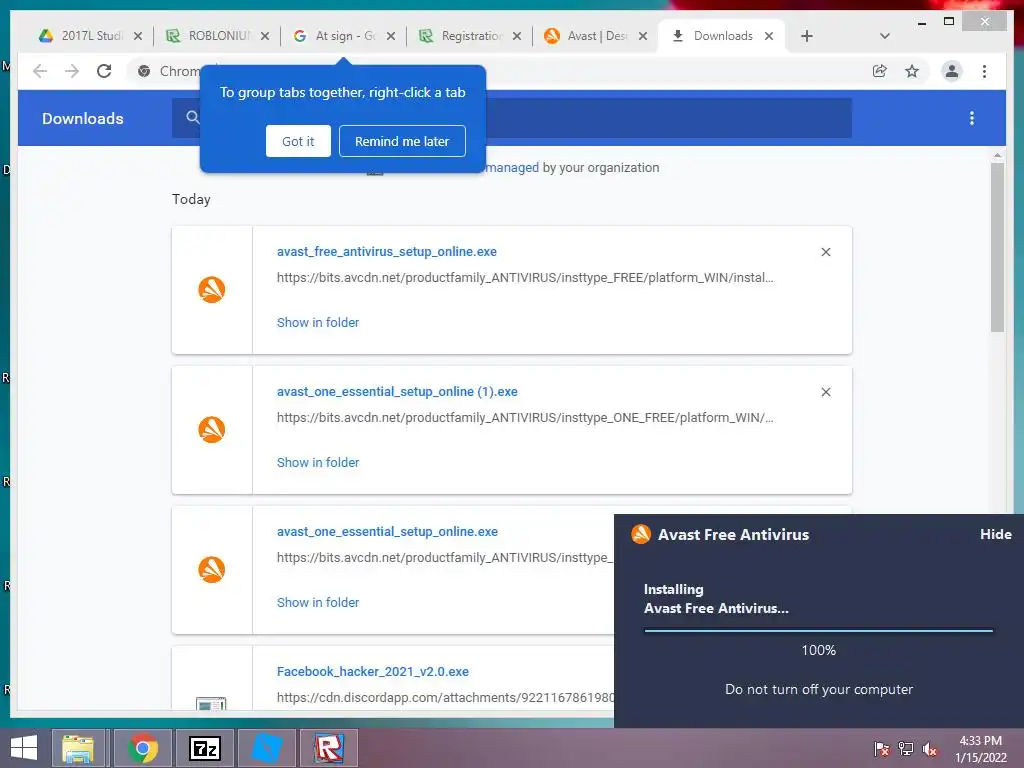Open the Downloads page more actions menu
Image resolution: width=1024 pixels, height=768 pixels.
(x=972, y=118)
